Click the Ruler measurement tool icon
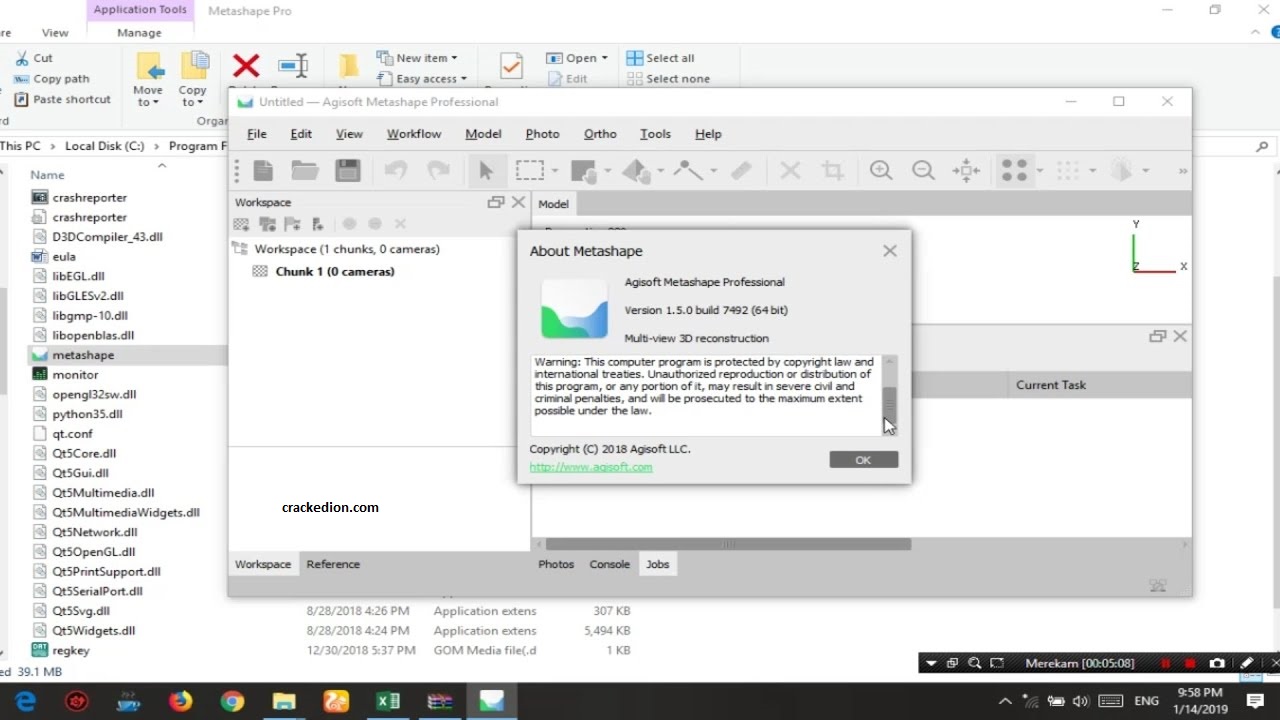This screenshot has height=720, width=1280. (x=741, y=171)
